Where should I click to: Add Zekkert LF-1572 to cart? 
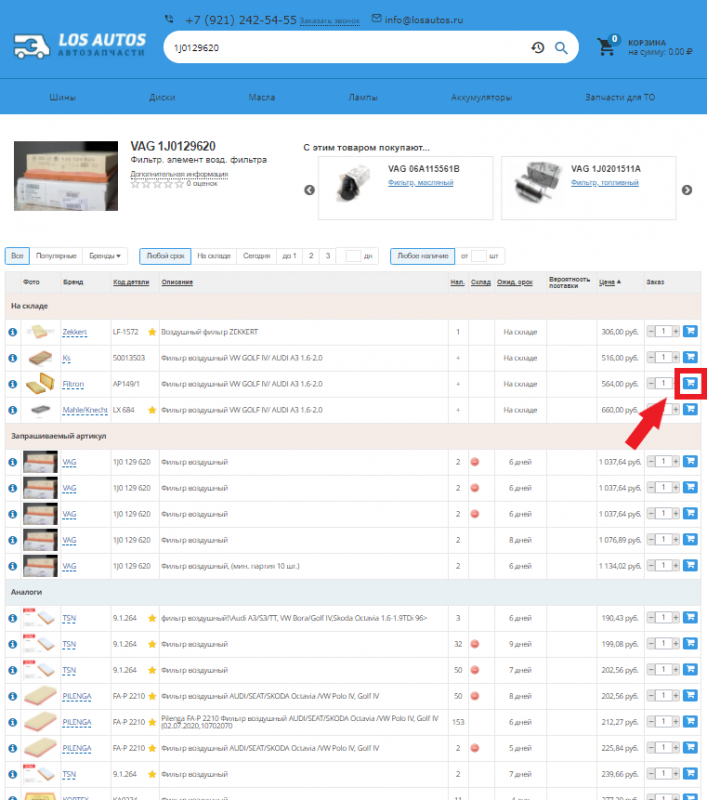pos(690,331)
